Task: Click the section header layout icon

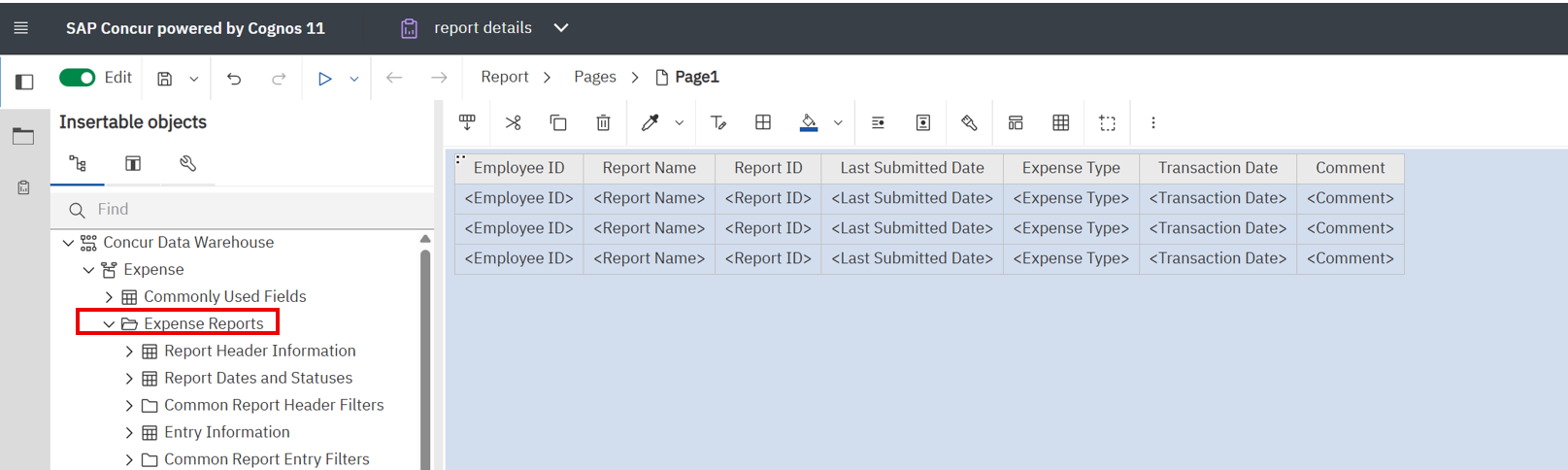Action: click(1016, 122)
